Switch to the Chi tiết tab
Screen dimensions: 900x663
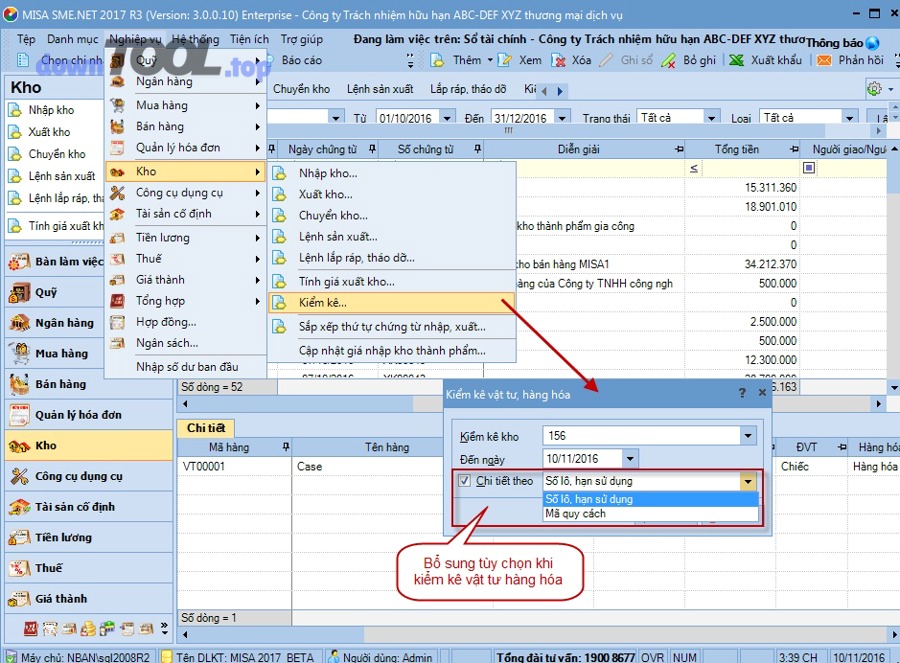tap(205, 429)
